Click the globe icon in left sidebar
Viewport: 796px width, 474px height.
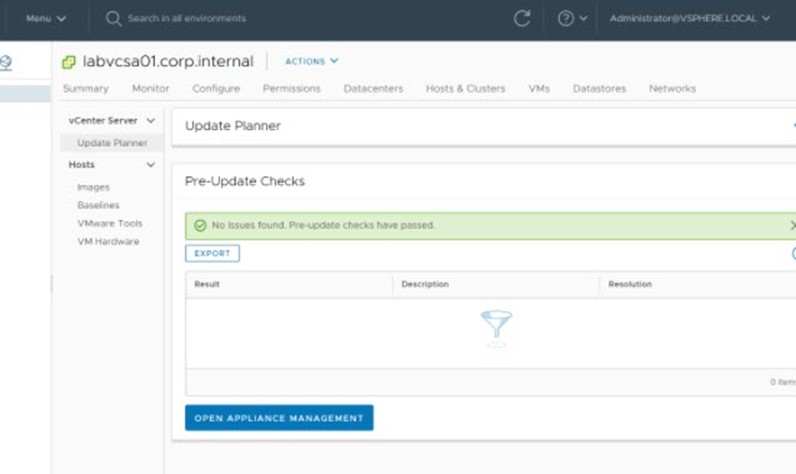coord(6,62)
